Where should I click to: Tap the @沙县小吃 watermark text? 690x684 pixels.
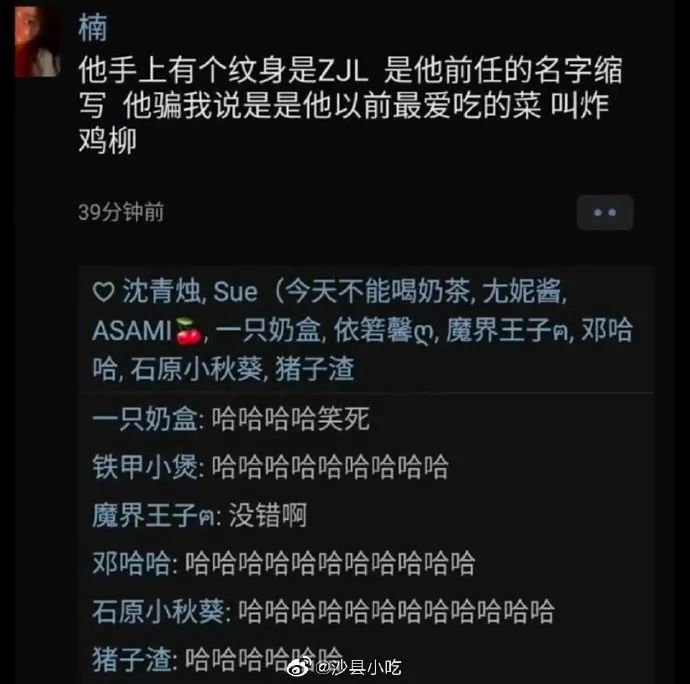tap(358, 667)
